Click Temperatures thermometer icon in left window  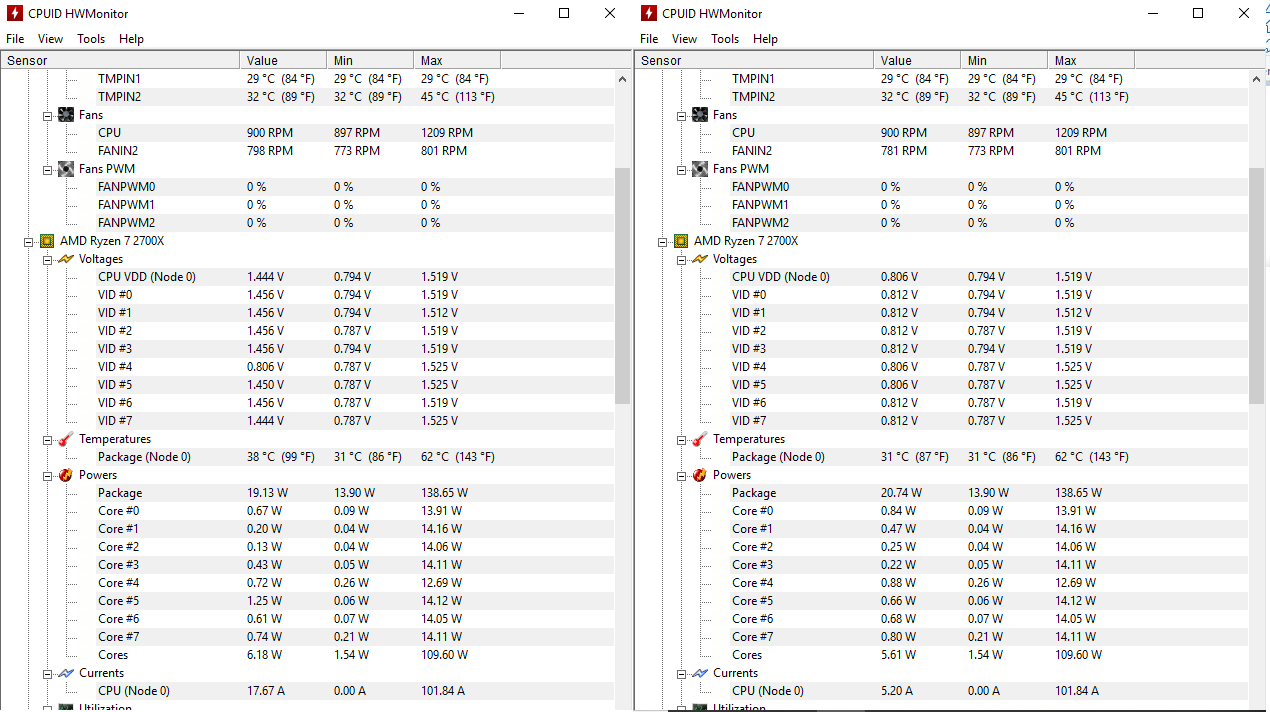pos(66,439)
